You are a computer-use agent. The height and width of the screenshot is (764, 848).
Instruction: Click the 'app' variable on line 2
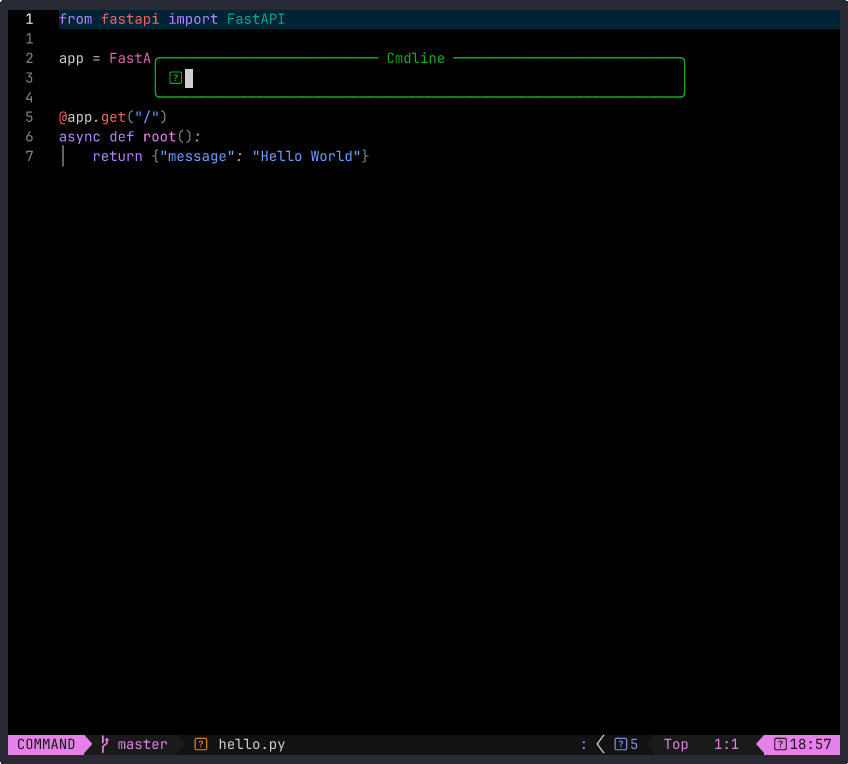pos(71,58)
